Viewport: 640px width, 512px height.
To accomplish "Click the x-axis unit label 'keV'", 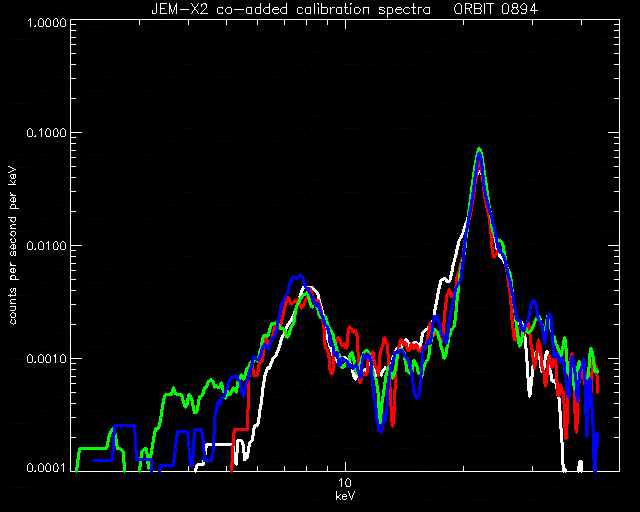I will point(345,496).
